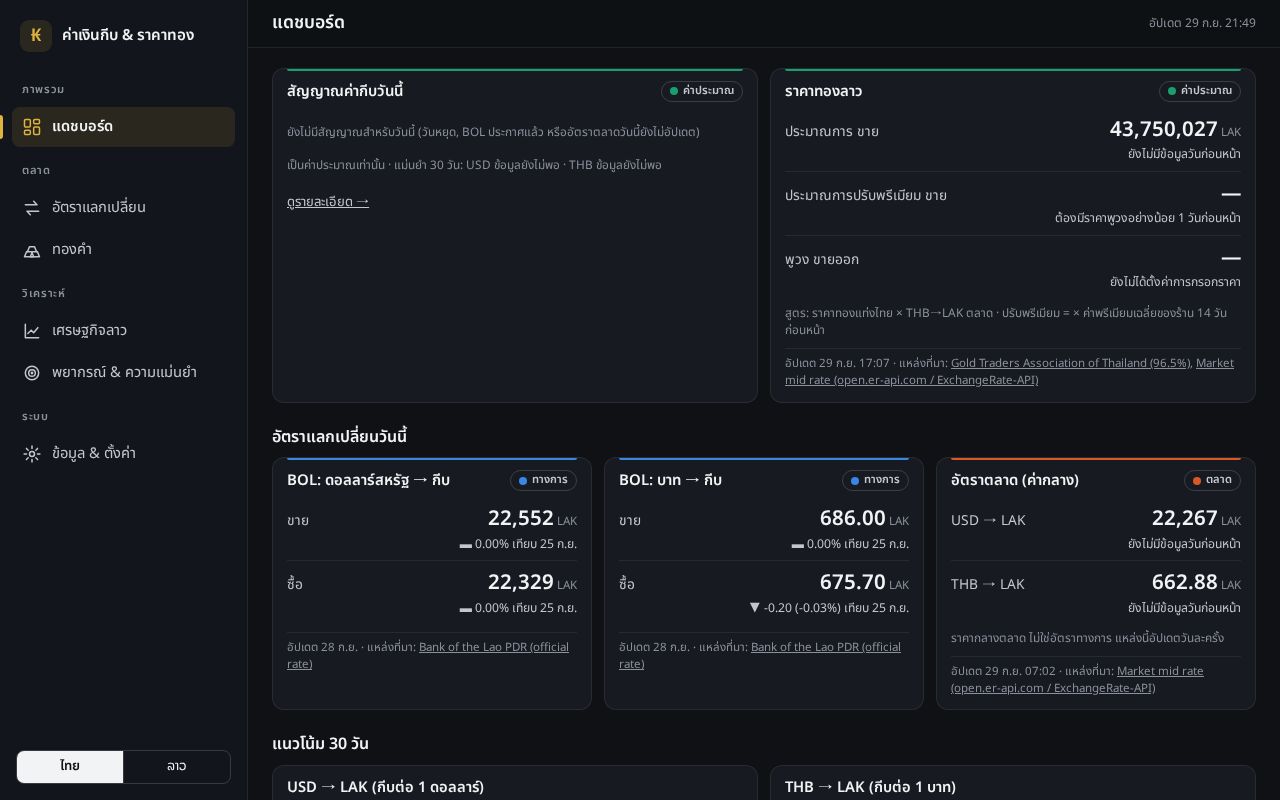Click the green ค่าประมาณ badge on gold card

point(1200,91)
